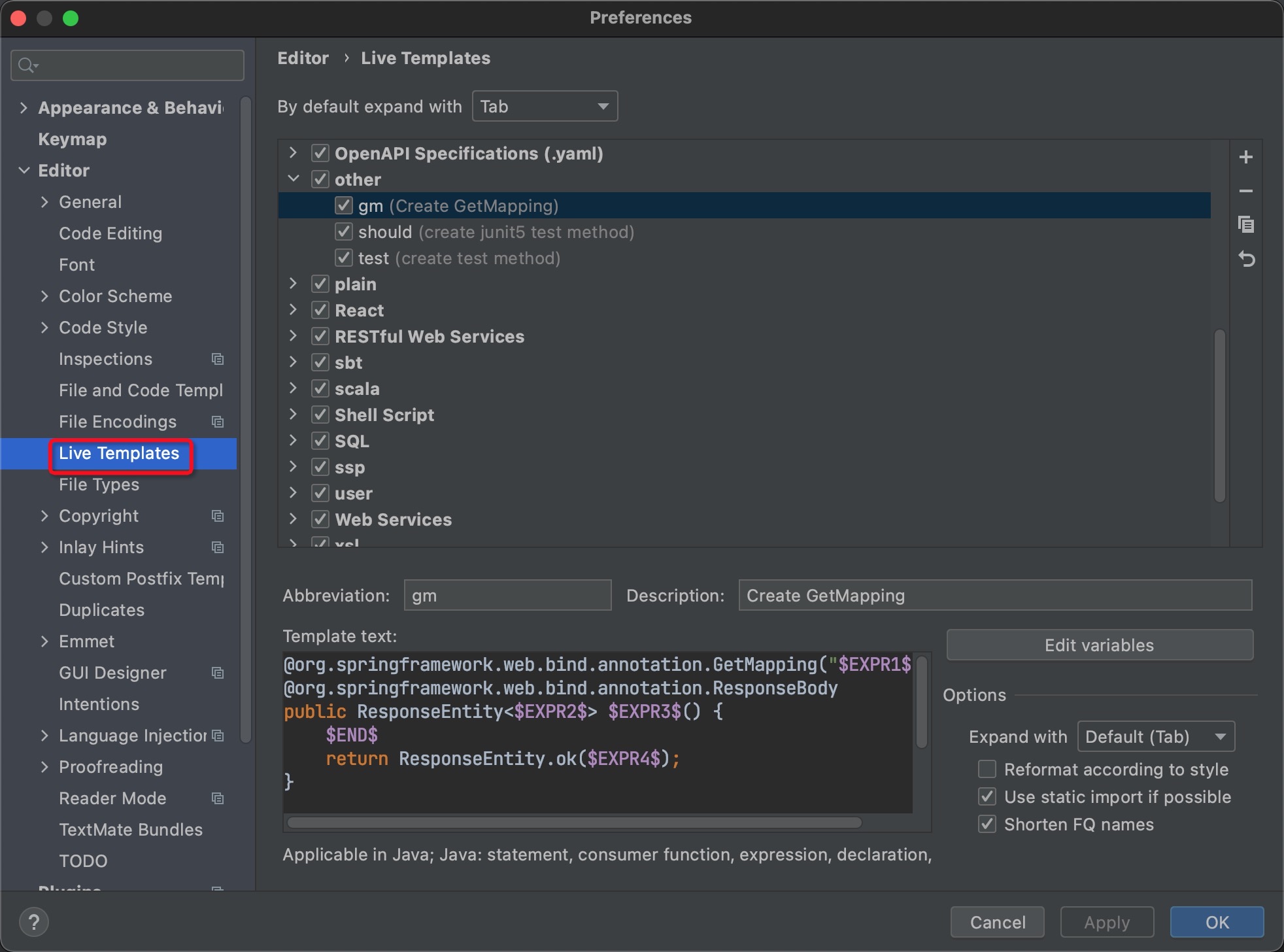
Task: Open the File Types settings page
Action: 99,484
